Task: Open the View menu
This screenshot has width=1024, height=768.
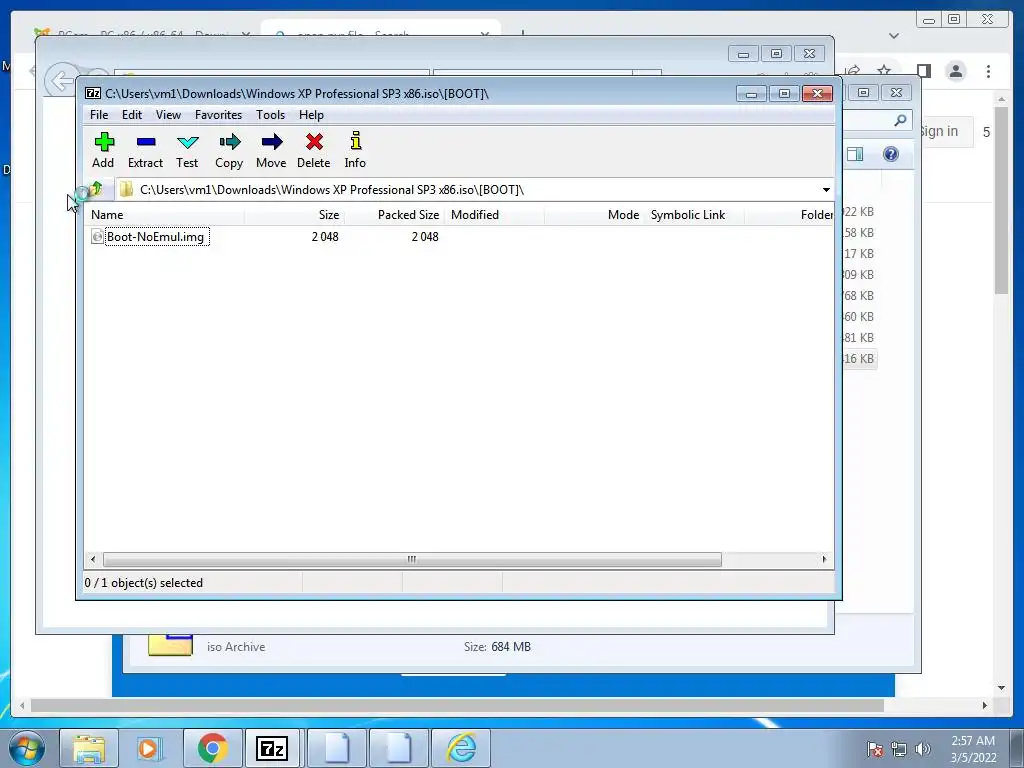Action: [168, 115]
